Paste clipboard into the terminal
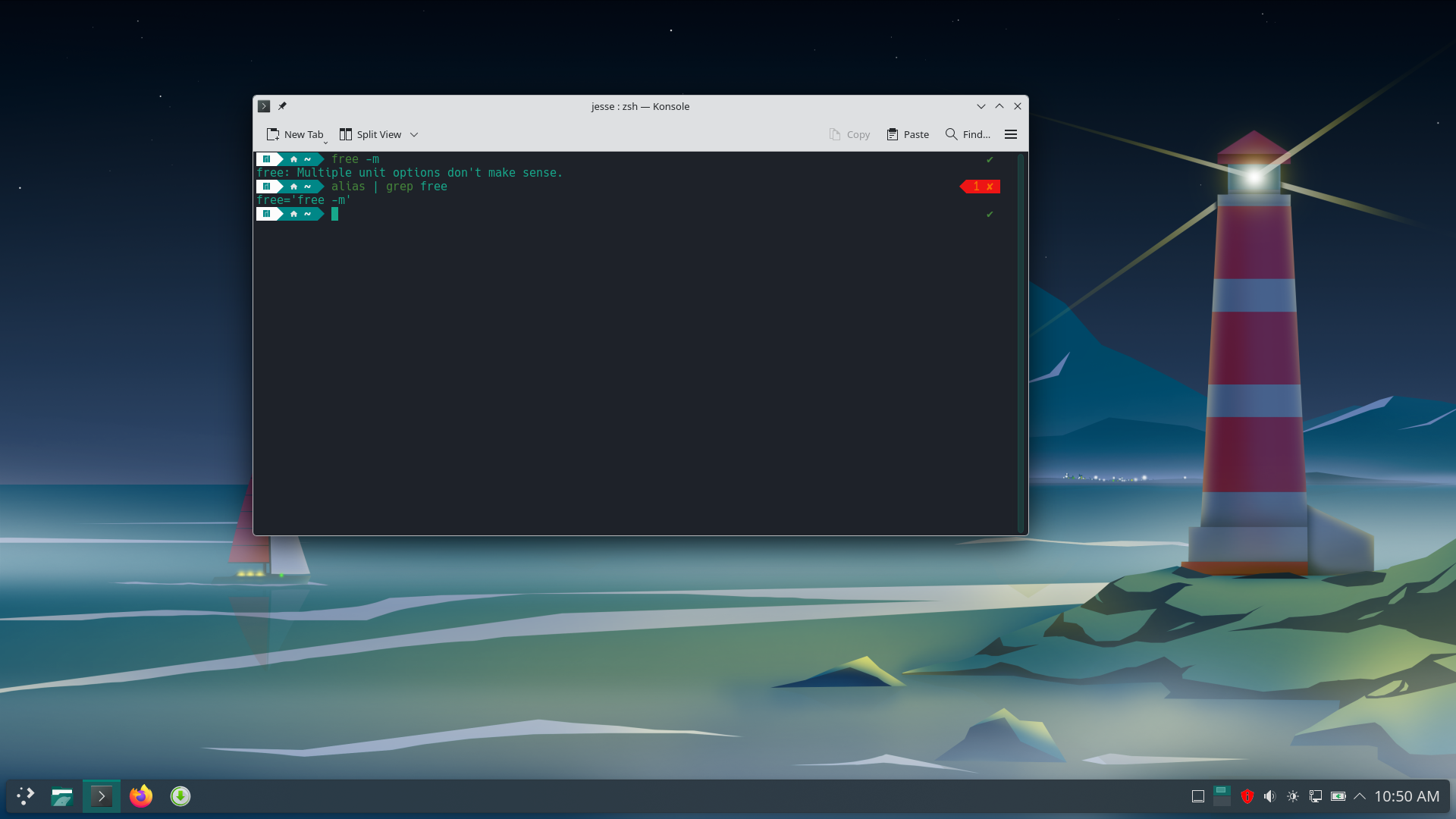The image size is (1456, 819). [x=908, y=134]
